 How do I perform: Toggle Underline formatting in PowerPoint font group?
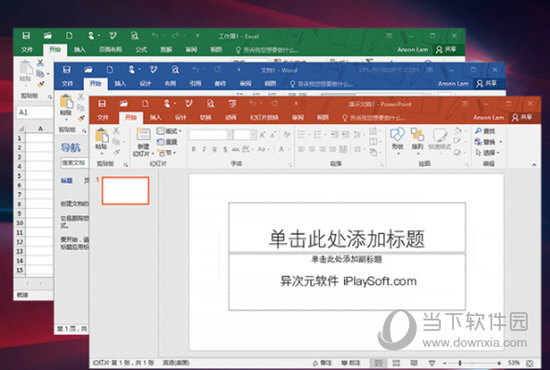(x=214, y=149)
